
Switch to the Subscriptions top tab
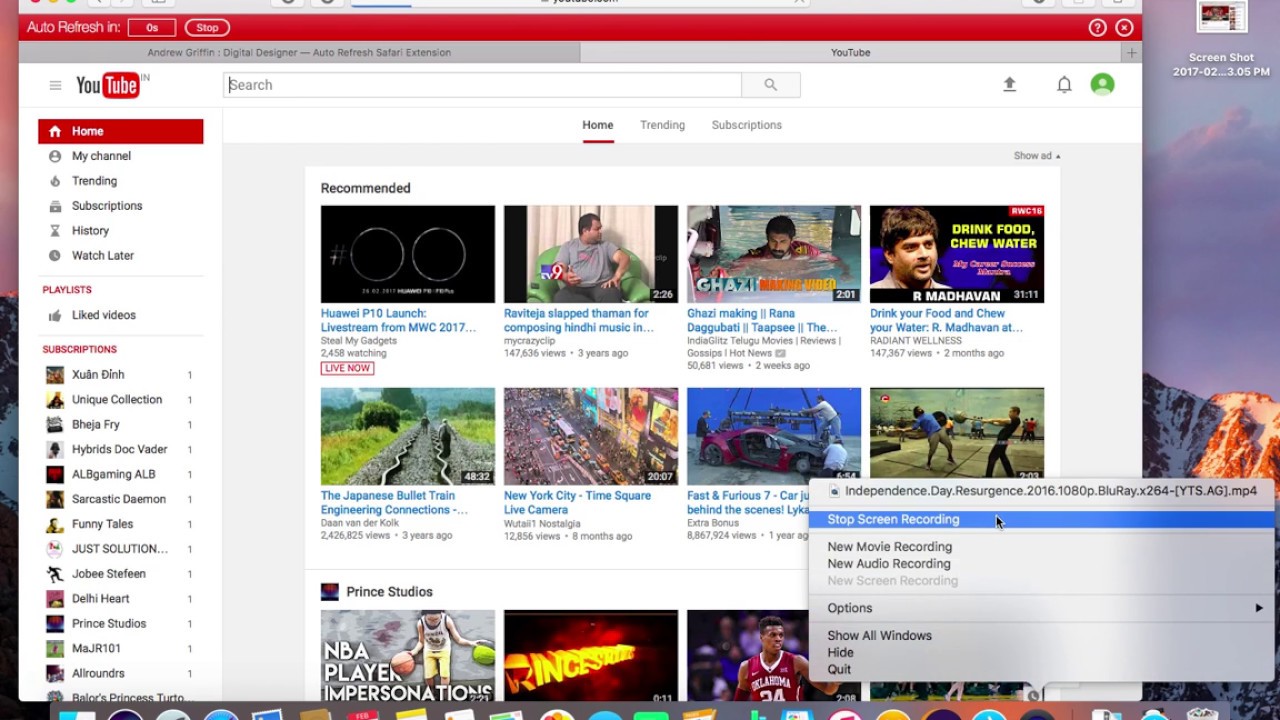click(746, 125)
